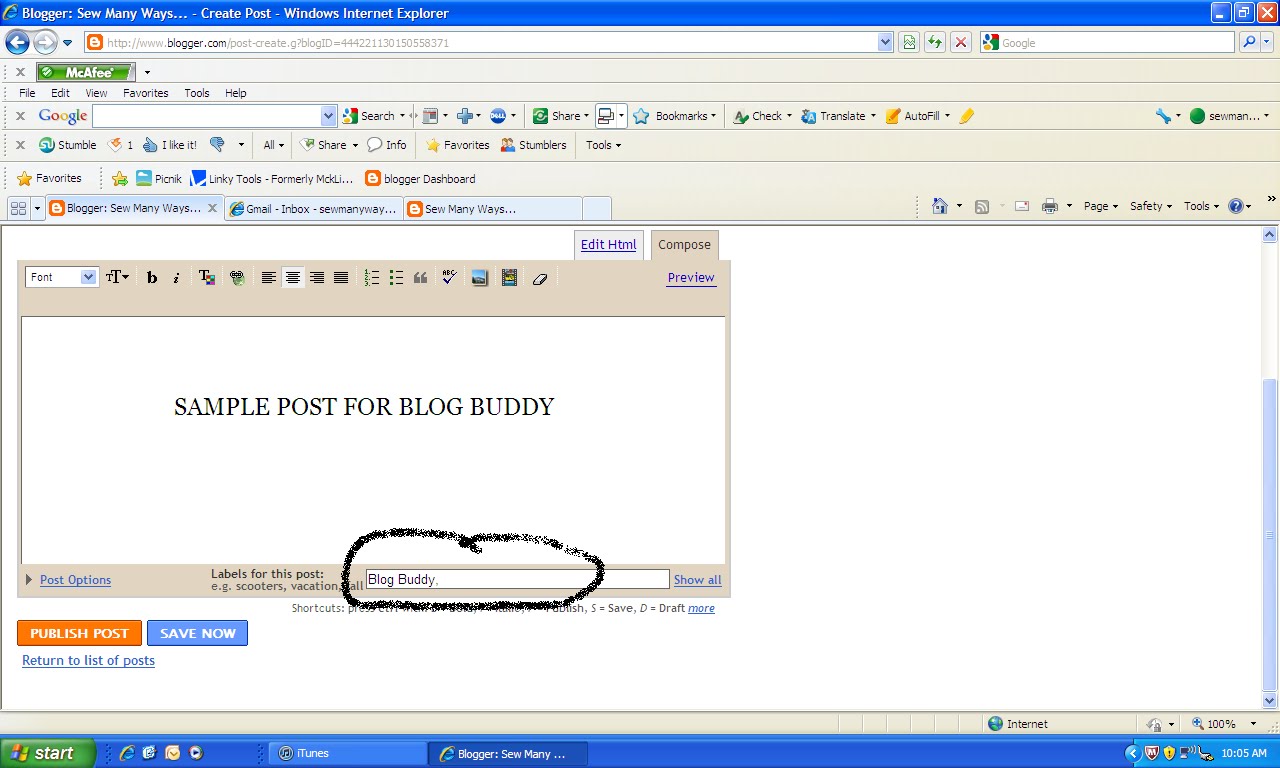
Task: Select the align center option
Action: [293, 277]
